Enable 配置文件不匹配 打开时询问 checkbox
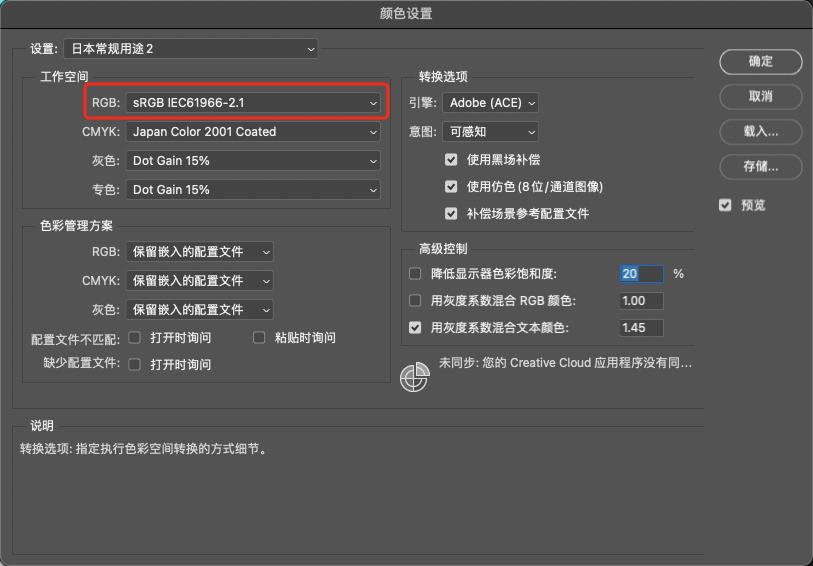 point(135,338)
